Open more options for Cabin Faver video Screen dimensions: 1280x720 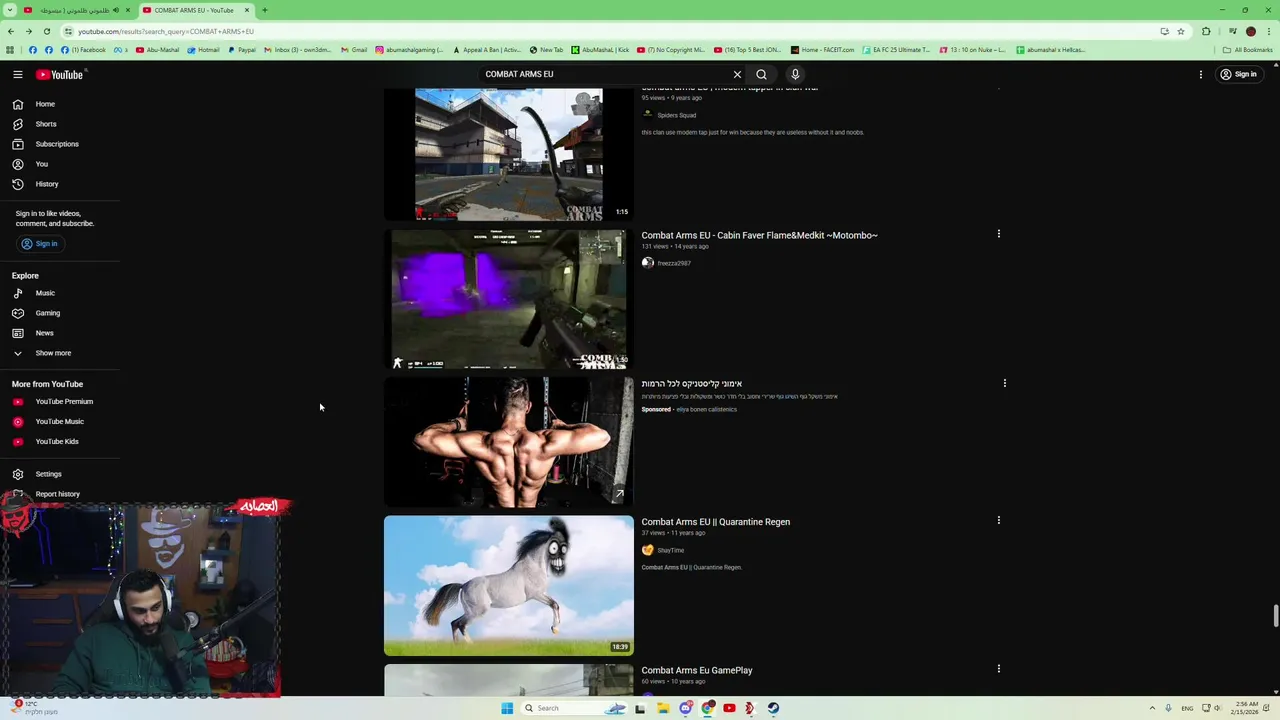[x=998, y=234]
